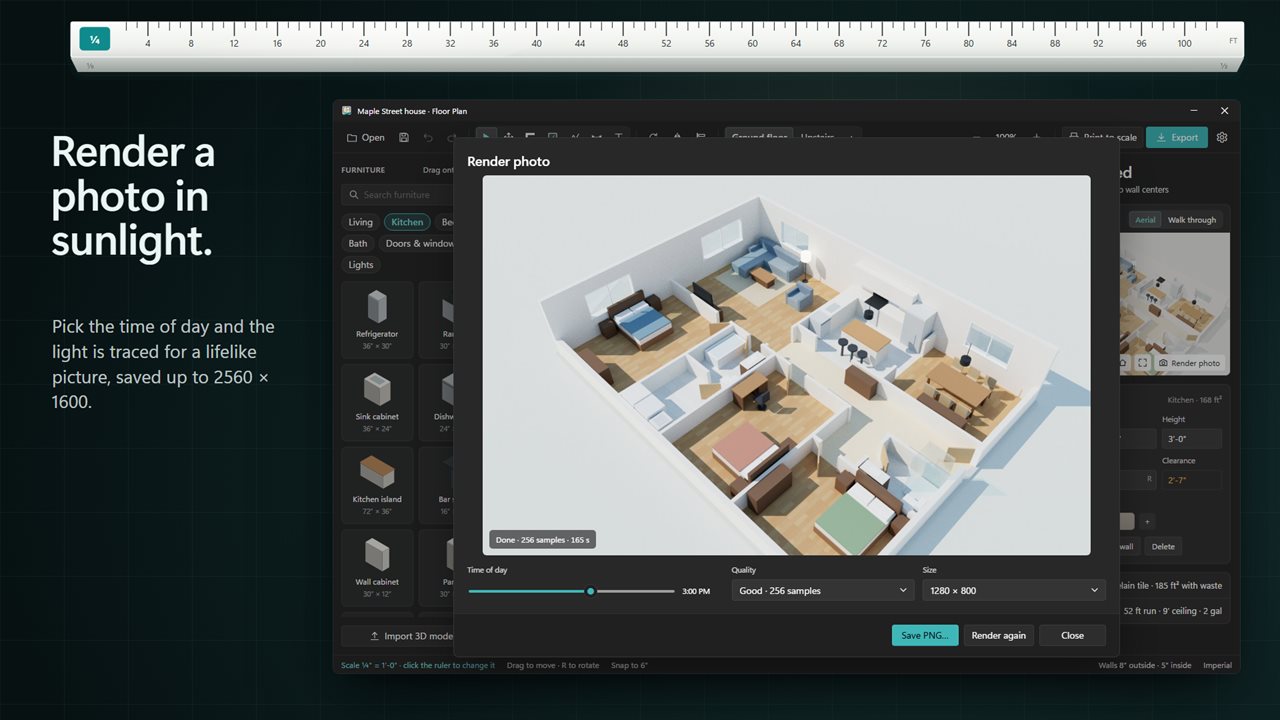Click the save floppy-disk icon in the toolbar
Image resolution: width=1280 pixels, height=720 pixels.
click(404, 138)
